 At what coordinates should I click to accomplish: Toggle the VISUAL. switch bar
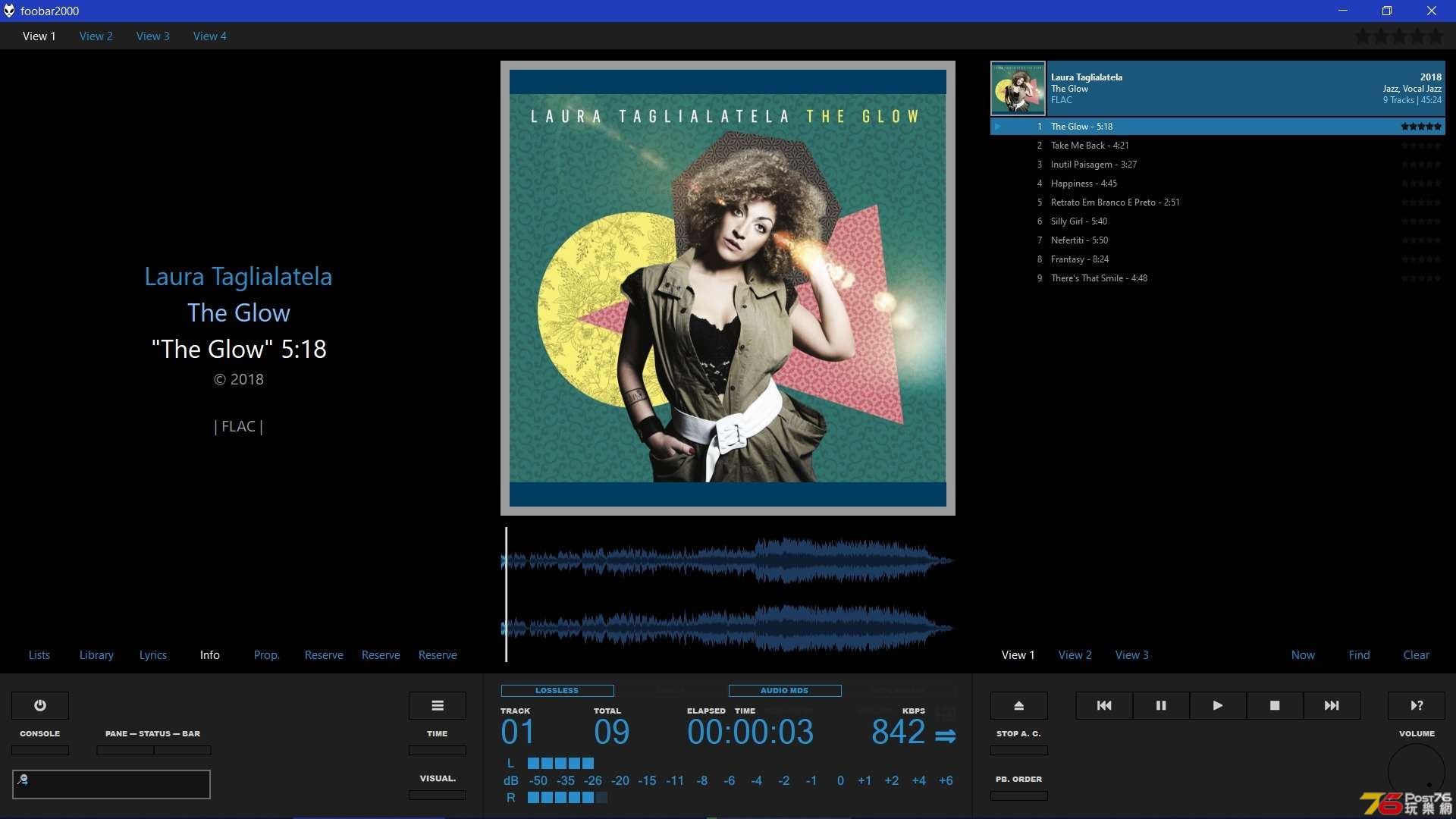[x=438, y=795]
